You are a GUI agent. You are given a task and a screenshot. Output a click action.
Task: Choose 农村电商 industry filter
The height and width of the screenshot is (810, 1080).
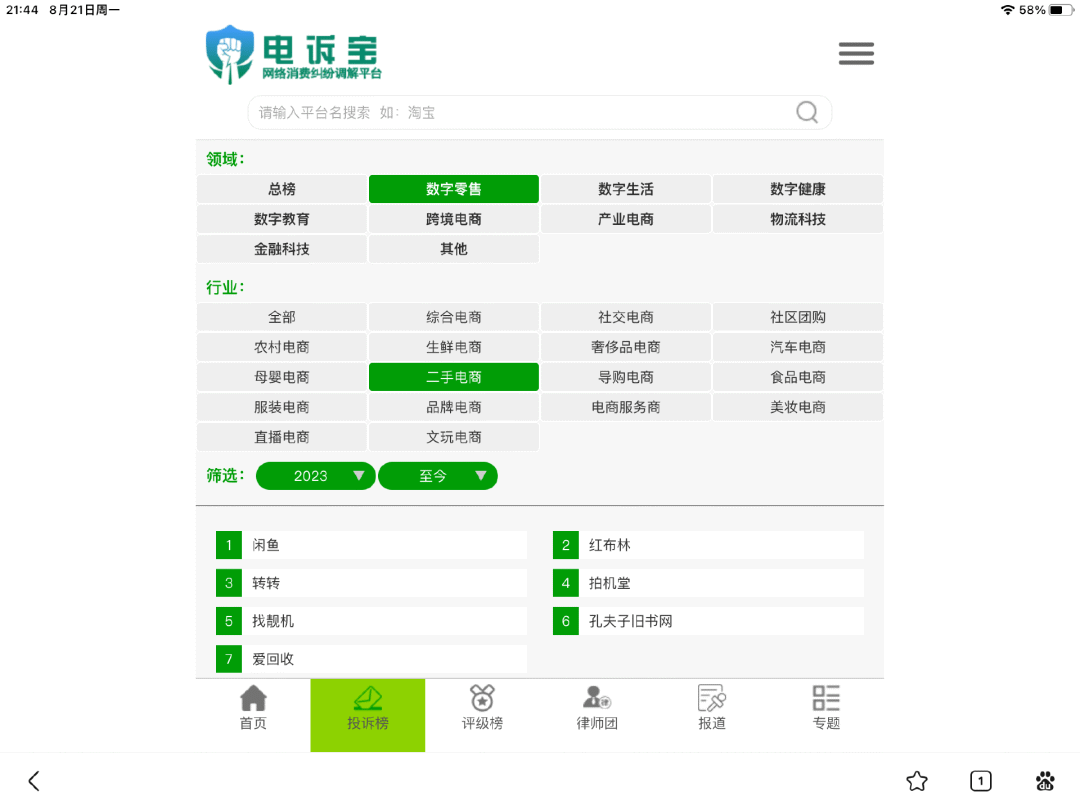tap(282, 347)
